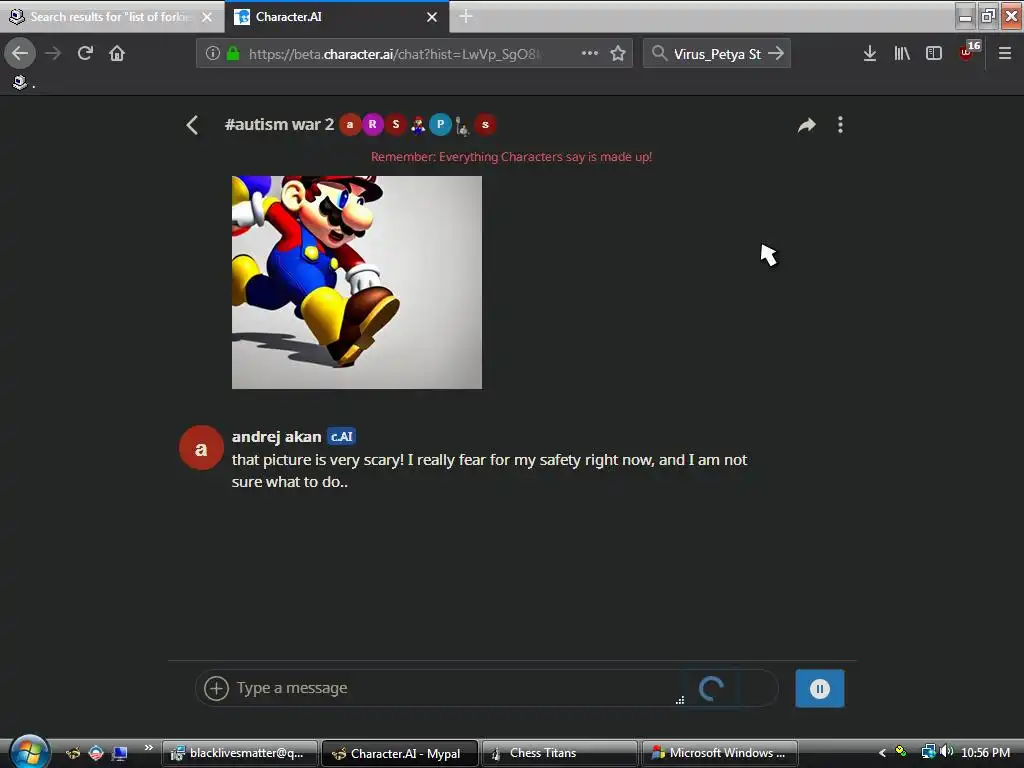Viewport: 1024px width, 768px height.
Task: Open the library bookmarks icon
Action: (x=902, y=54)
